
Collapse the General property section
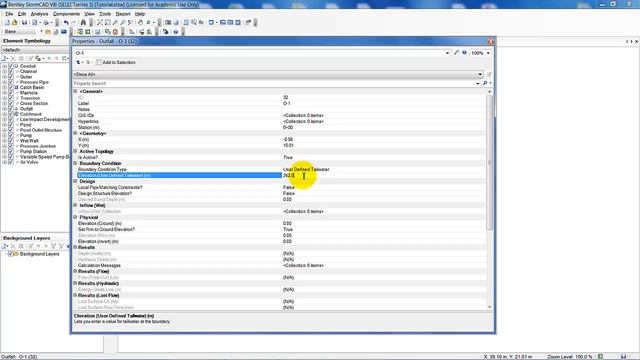tap(75, 91)
